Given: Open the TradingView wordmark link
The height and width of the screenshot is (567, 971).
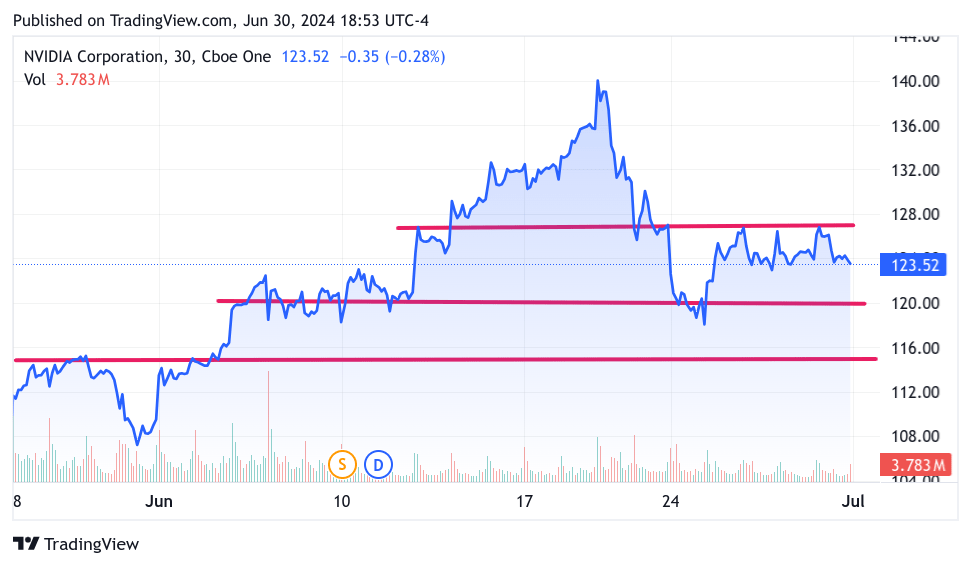Looking at the screenshot, I should [92, 544].
